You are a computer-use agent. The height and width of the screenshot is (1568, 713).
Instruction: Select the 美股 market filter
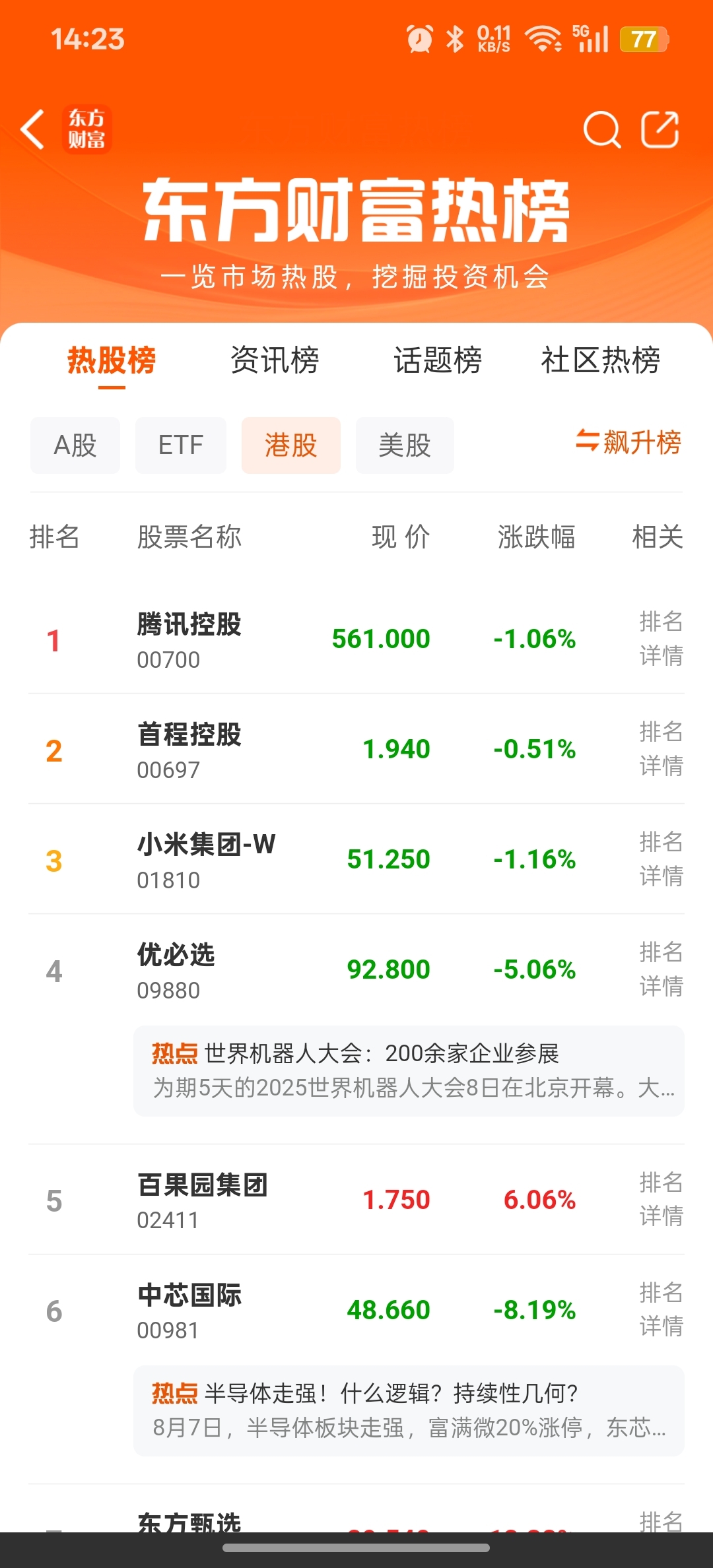click(x=405, y=445)
